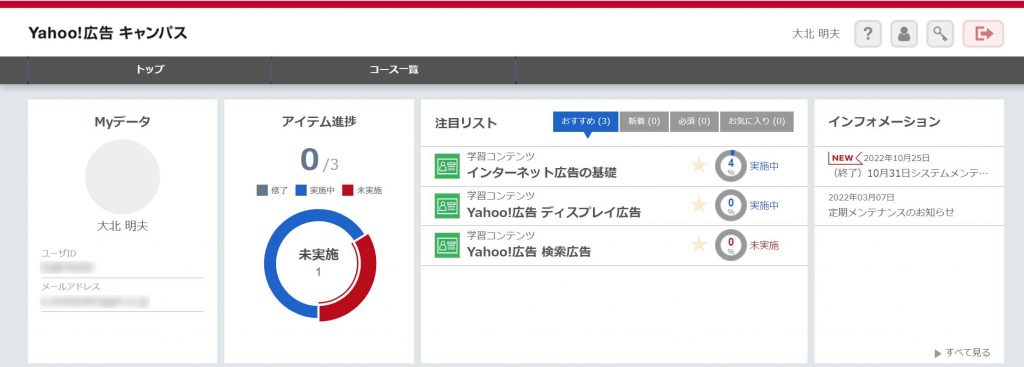Click green content icon for ディスプレイ広告
Screen dimensions: 1024x367
(447, 206)
